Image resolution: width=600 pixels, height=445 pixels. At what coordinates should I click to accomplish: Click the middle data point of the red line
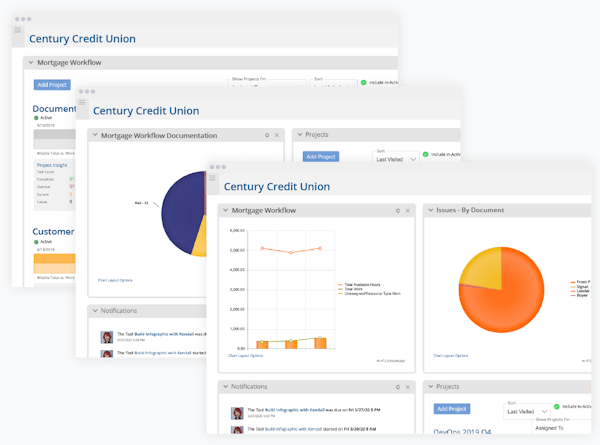point(291,253)
